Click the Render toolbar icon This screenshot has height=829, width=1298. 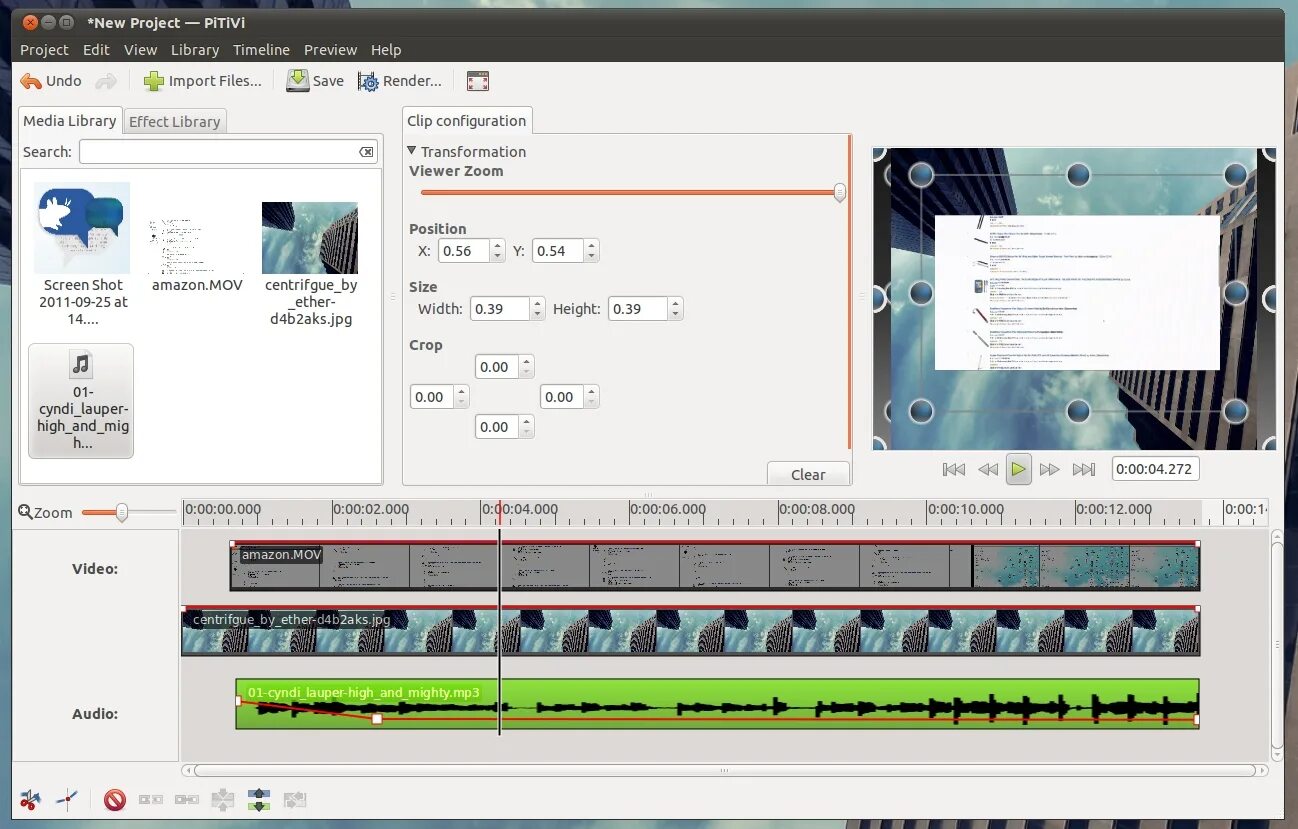(x=399, y=80)
